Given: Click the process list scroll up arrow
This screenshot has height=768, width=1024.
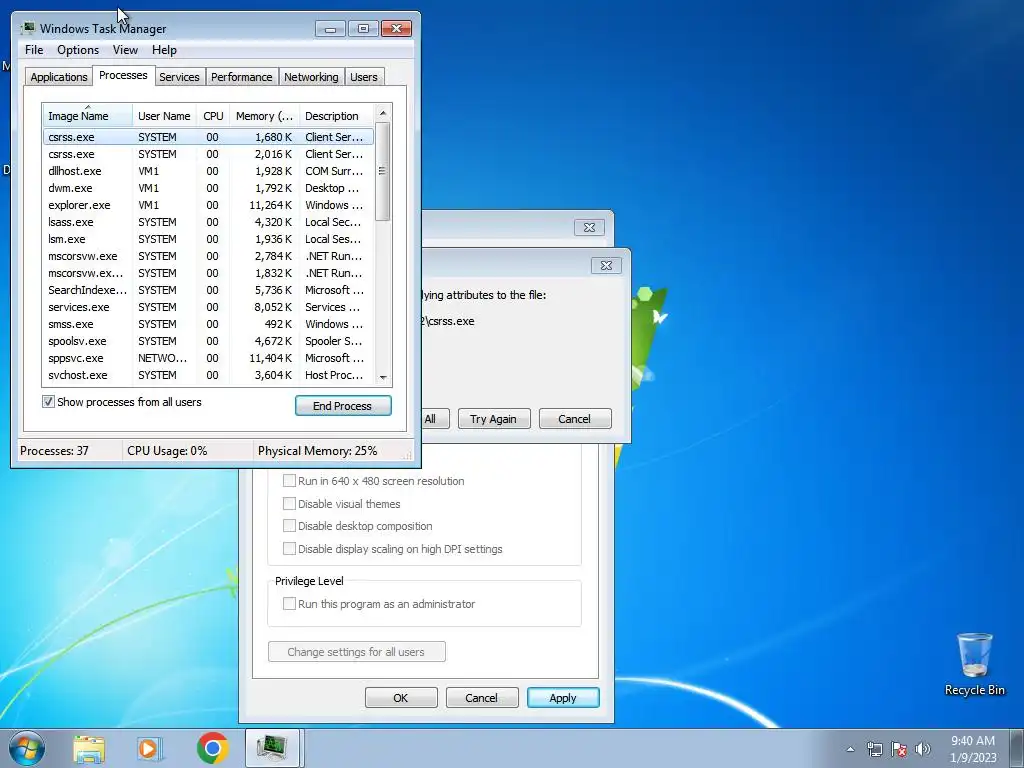Looking at the screenshot, I should 383,113.
